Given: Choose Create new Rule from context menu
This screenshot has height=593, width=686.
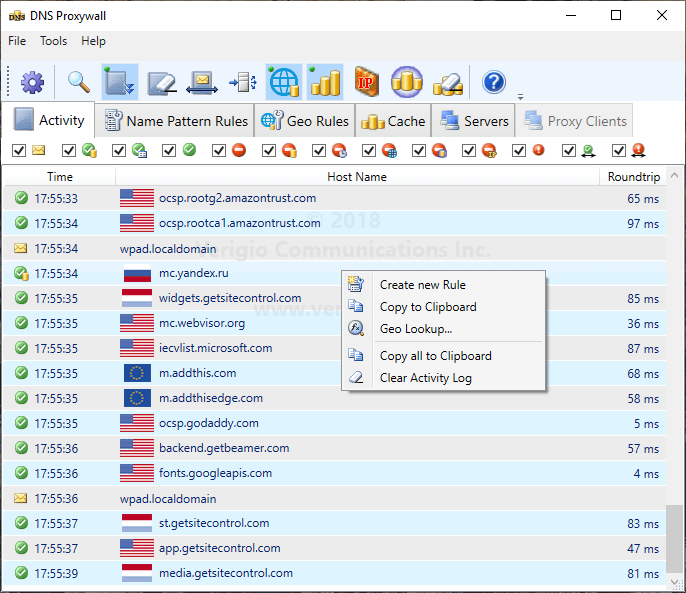Looking at the screenshot, I should pyautogui.click(x=443, y=285).
